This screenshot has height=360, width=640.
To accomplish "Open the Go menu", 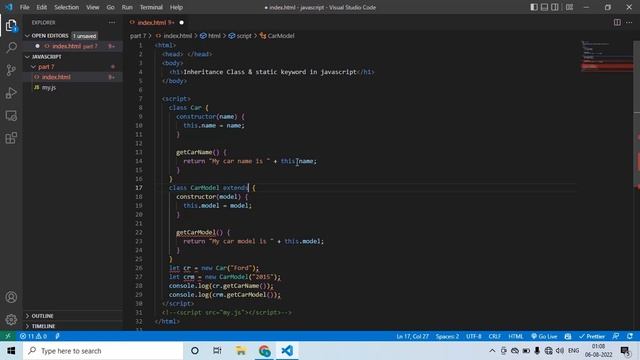I will 110,7.
